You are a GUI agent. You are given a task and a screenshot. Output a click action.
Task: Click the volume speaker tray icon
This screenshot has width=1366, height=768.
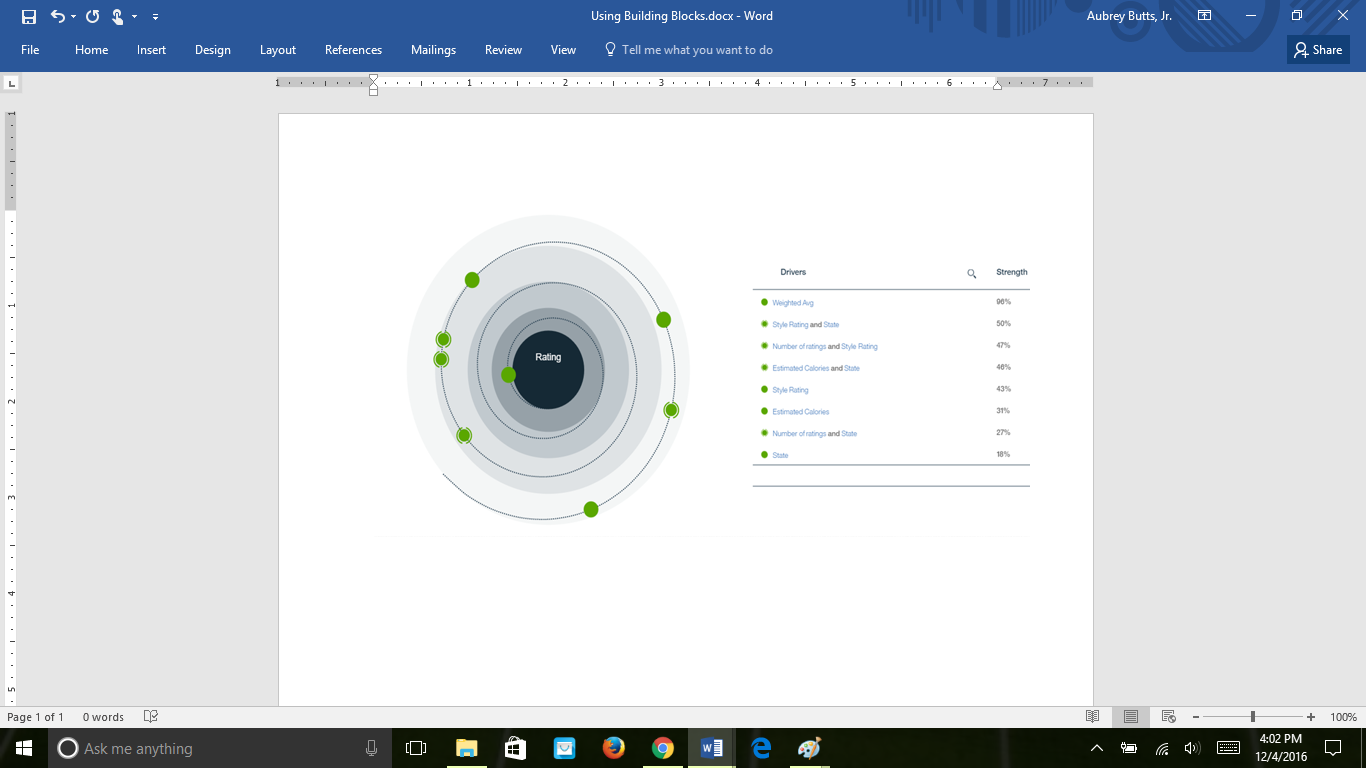(x=1191, y=748)
